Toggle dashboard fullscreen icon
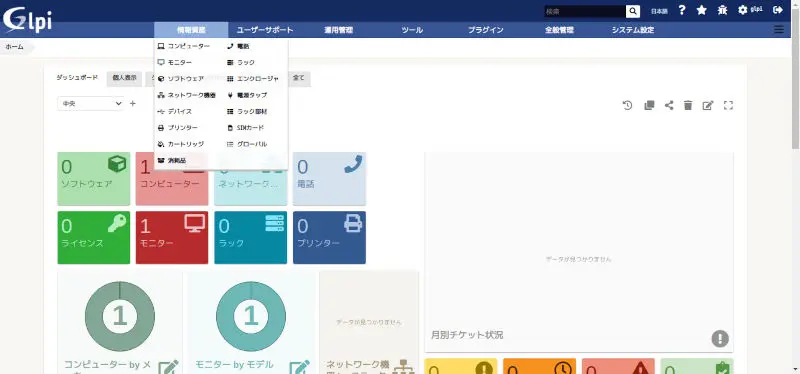 point(728,106)
